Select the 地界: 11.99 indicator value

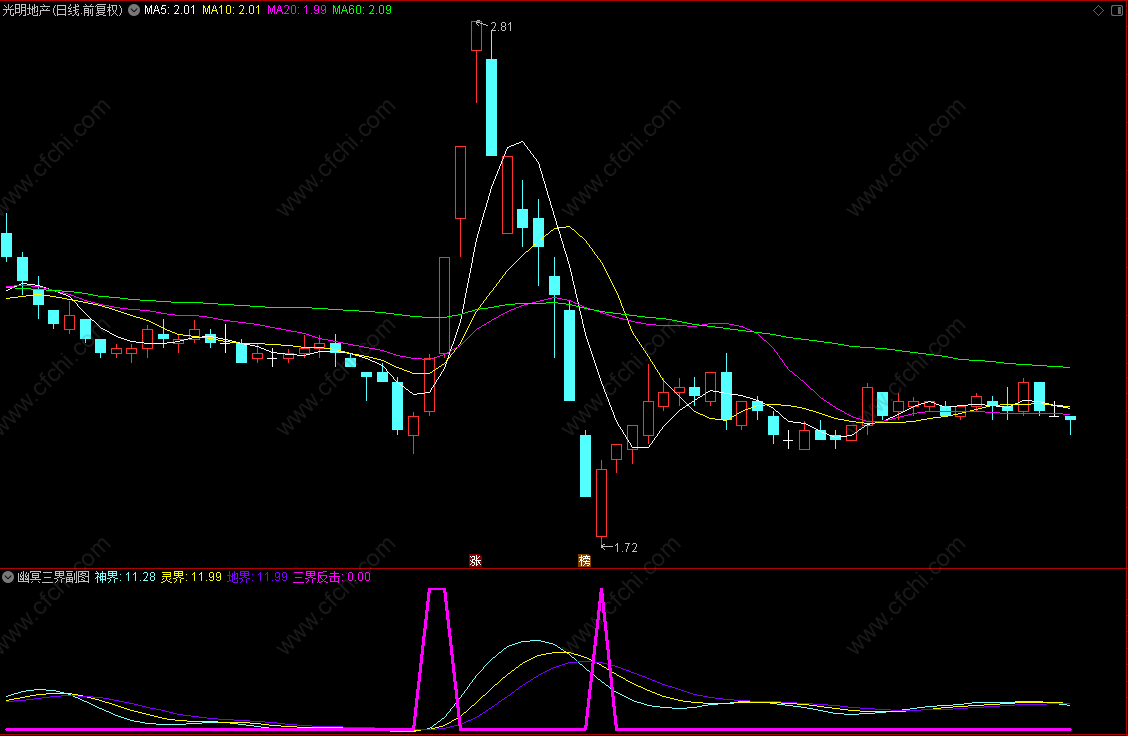tap(257, 577)
